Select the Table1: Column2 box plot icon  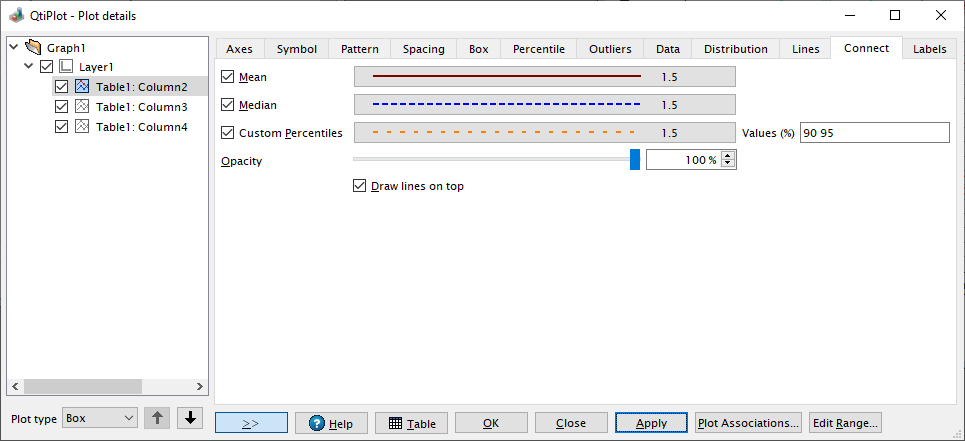pos(82,87)
